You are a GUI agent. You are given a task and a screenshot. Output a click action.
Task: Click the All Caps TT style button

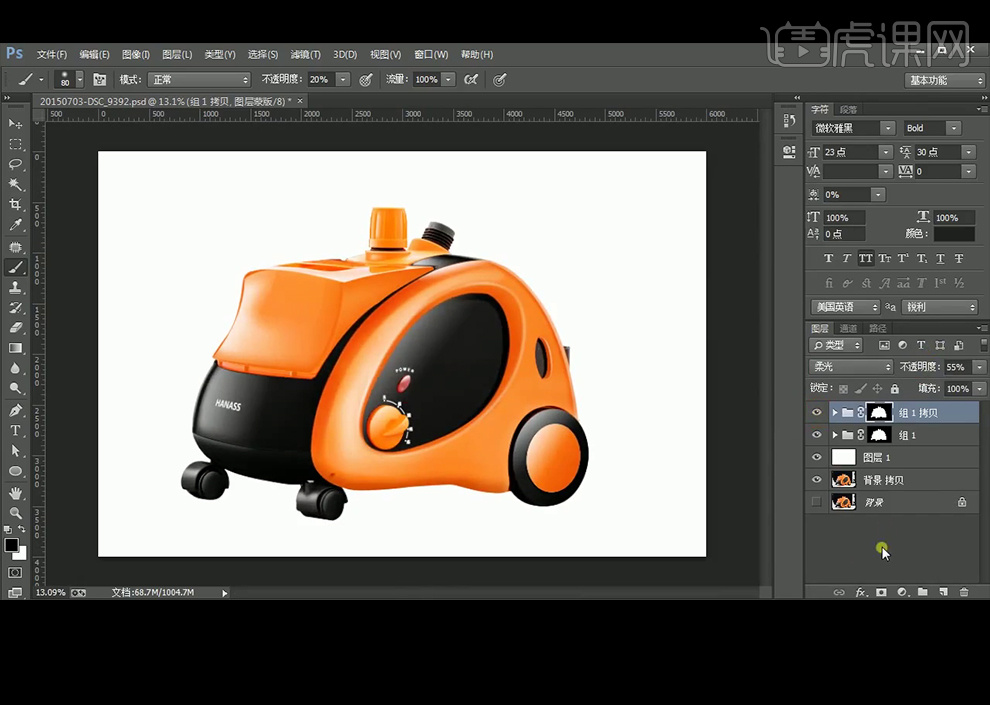tap(866, 258)
